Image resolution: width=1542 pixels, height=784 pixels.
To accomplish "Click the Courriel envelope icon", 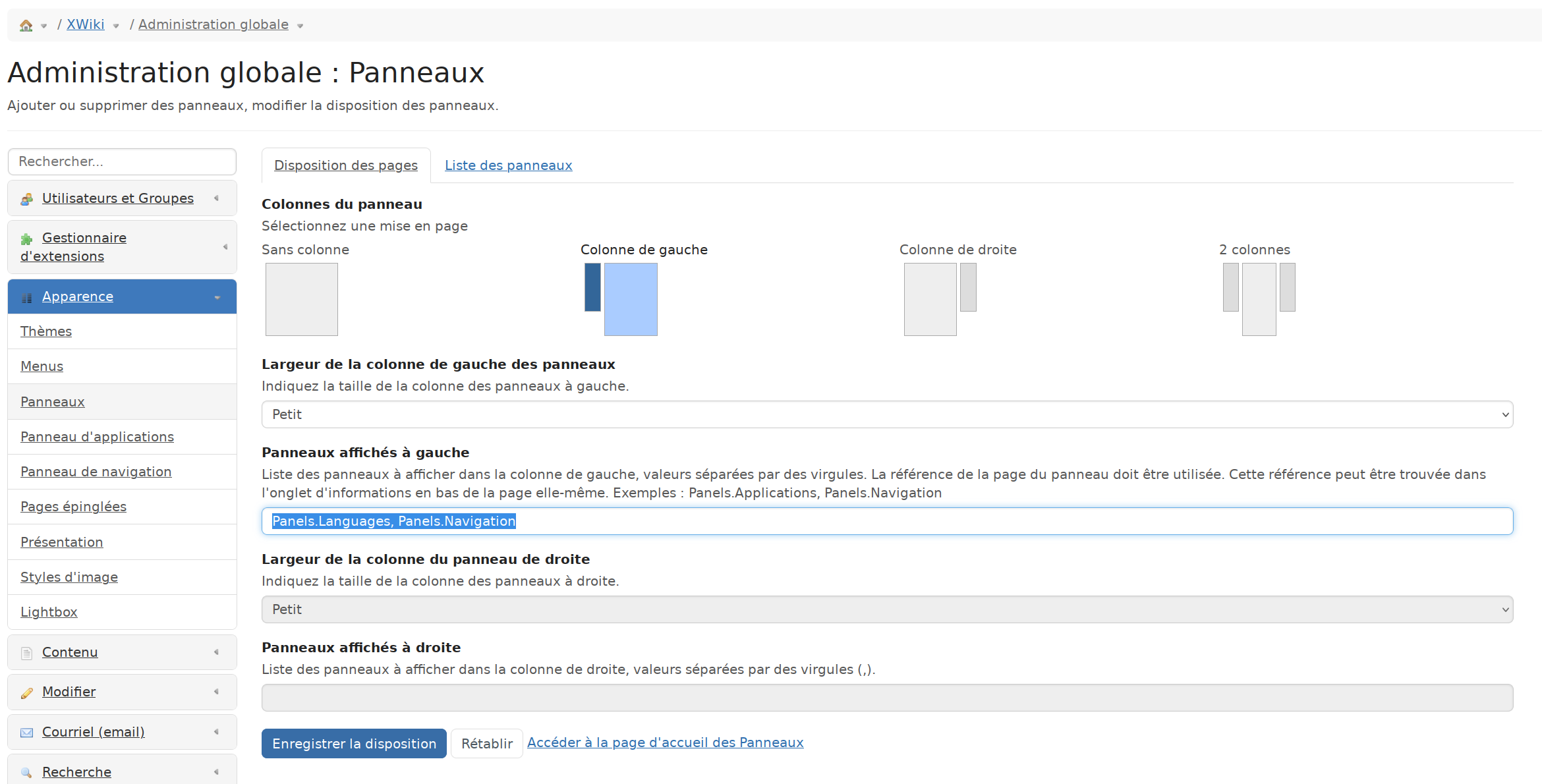I will point(27,733).
